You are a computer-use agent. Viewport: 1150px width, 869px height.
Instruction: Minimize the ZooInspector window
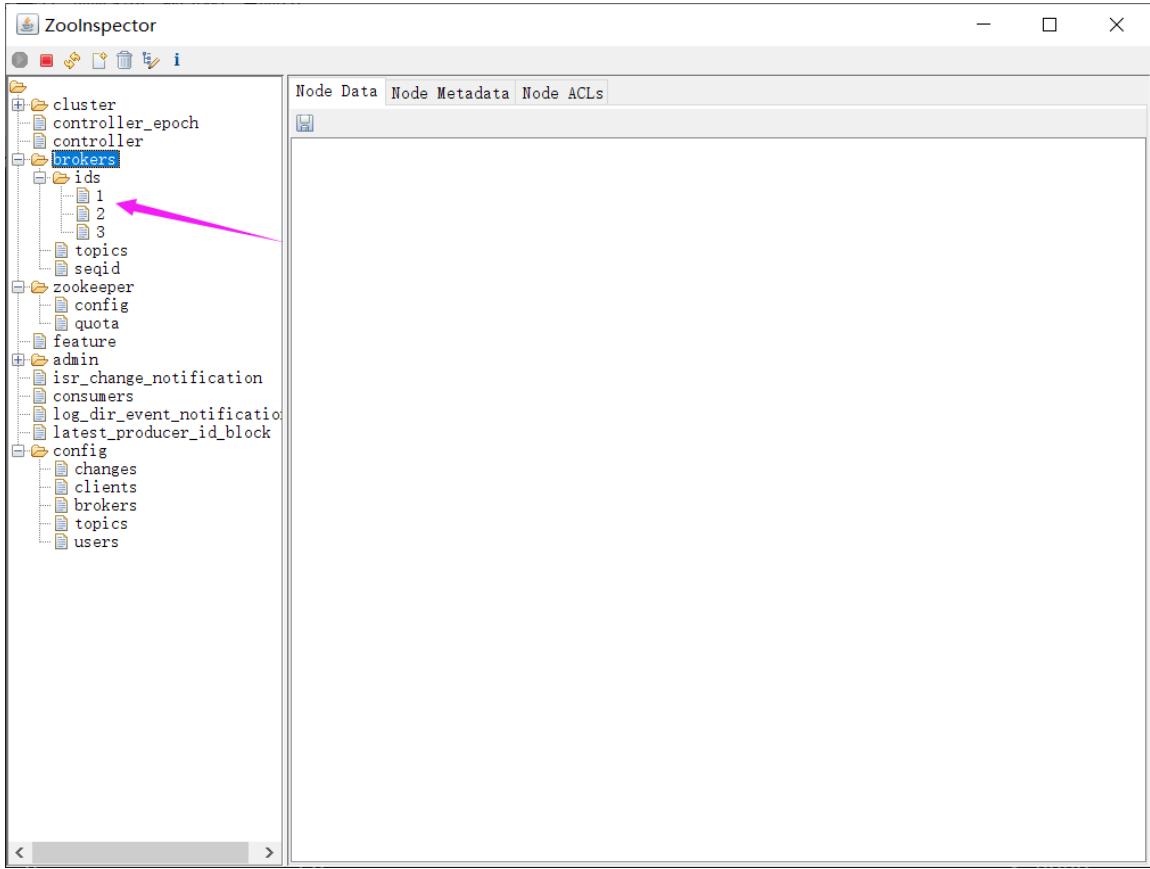click(984, 25)
